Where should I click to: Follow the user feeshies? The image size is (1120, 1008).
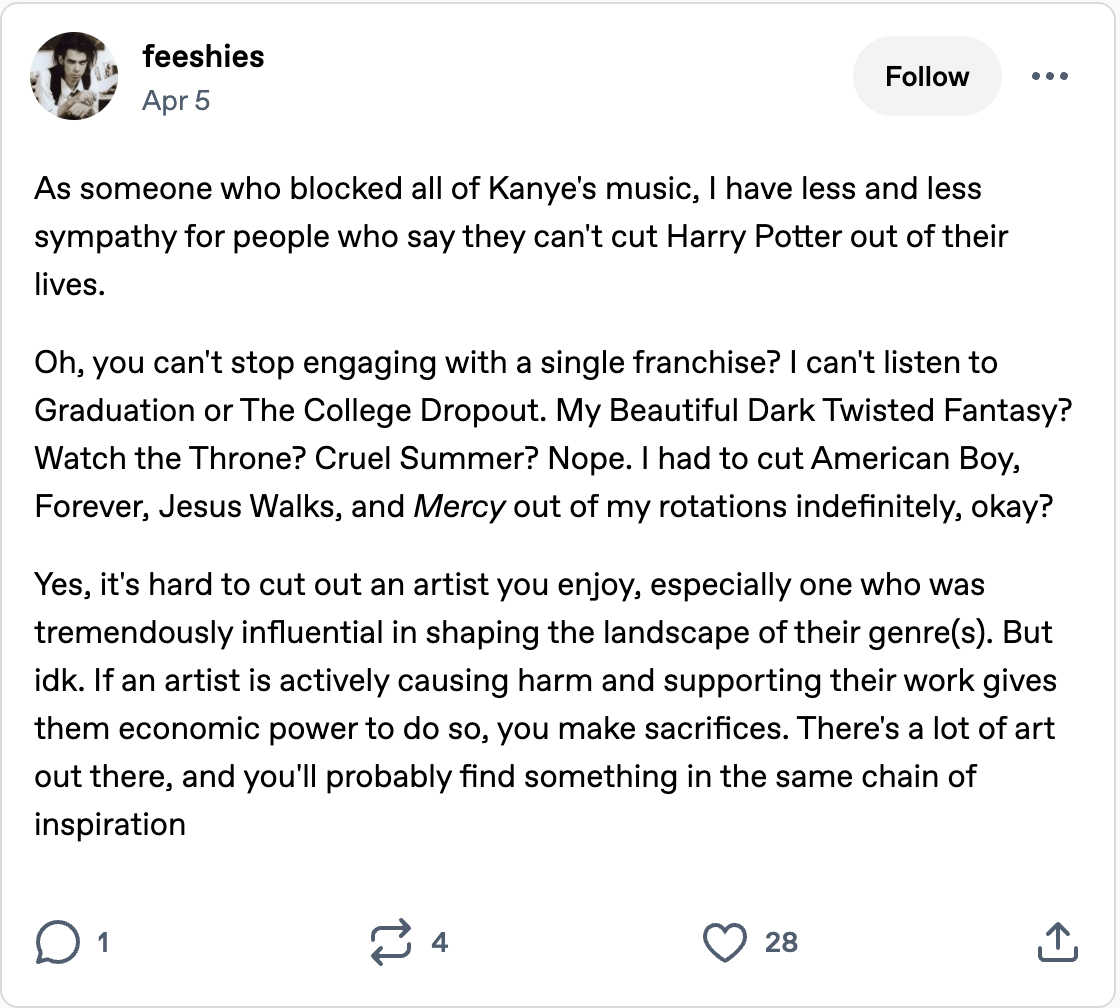pos(926,77)
